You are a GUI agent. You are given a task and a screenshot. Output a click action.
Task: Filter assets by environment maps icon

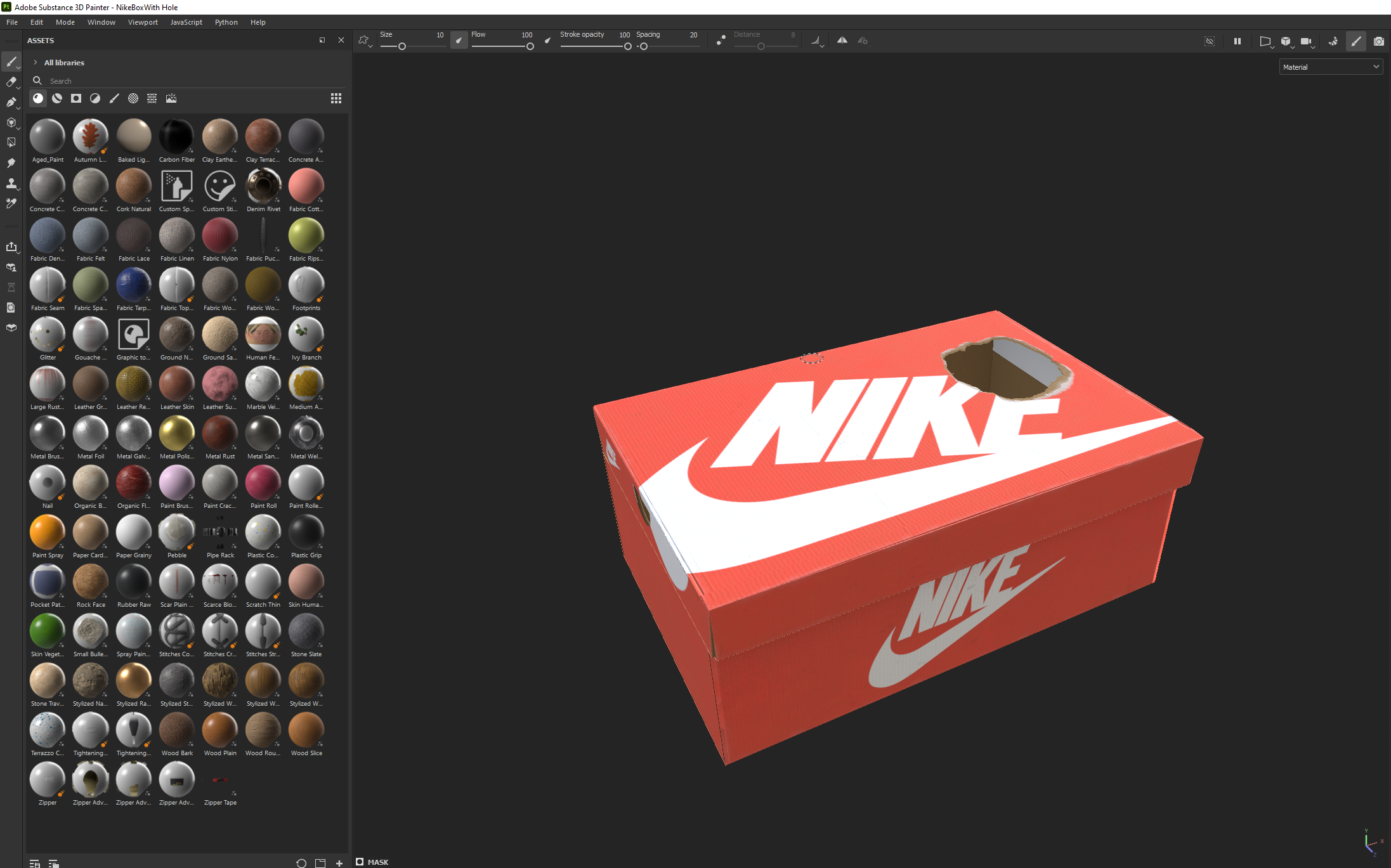tap(171, 98)
